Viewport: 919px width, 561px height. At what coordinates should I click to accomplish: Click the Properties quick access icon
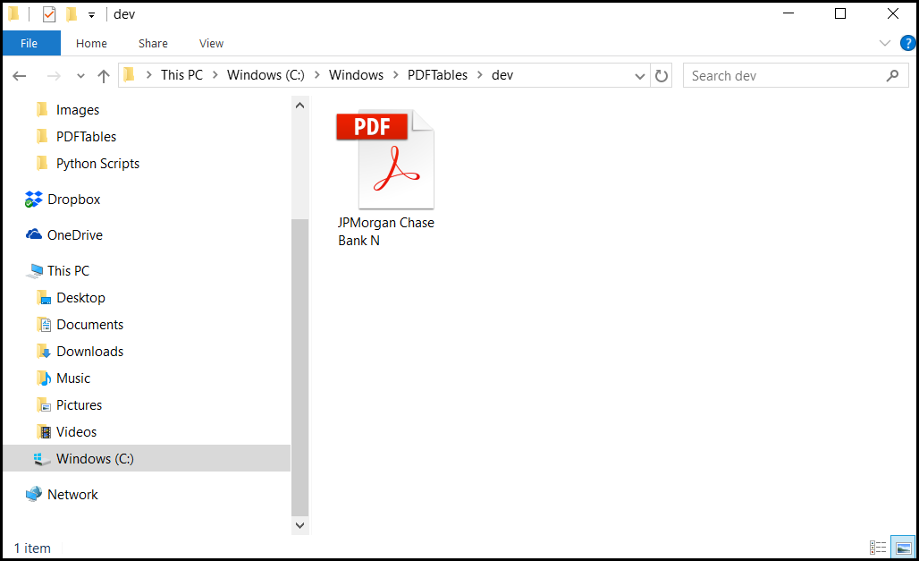(x=49, y=14)
